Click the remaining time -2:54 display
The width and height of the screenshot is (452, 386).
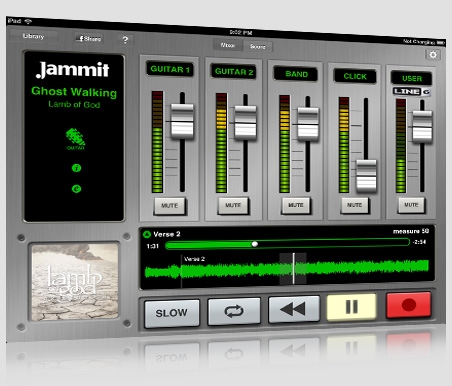tap(419, 242)
